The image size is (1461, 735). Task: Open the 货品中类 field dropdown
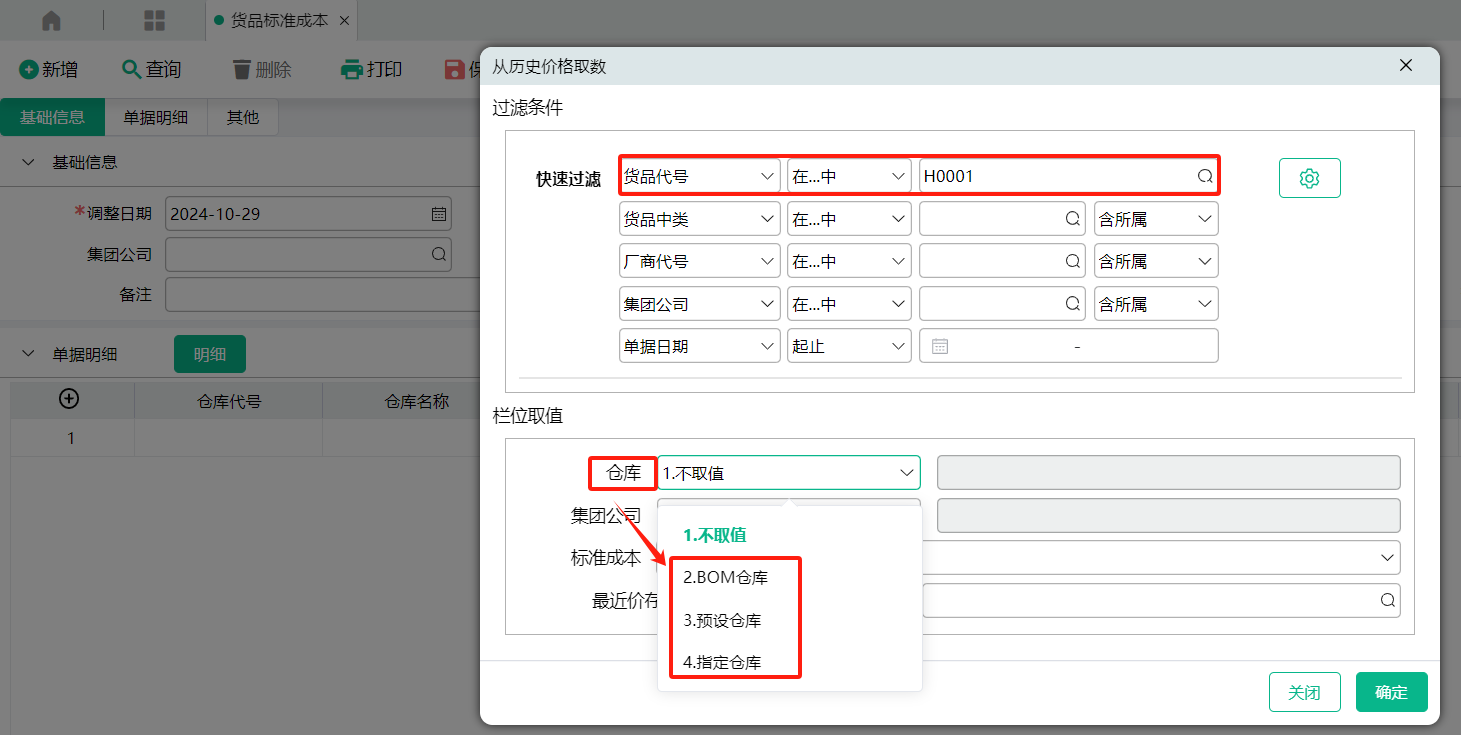click(700, 219)
